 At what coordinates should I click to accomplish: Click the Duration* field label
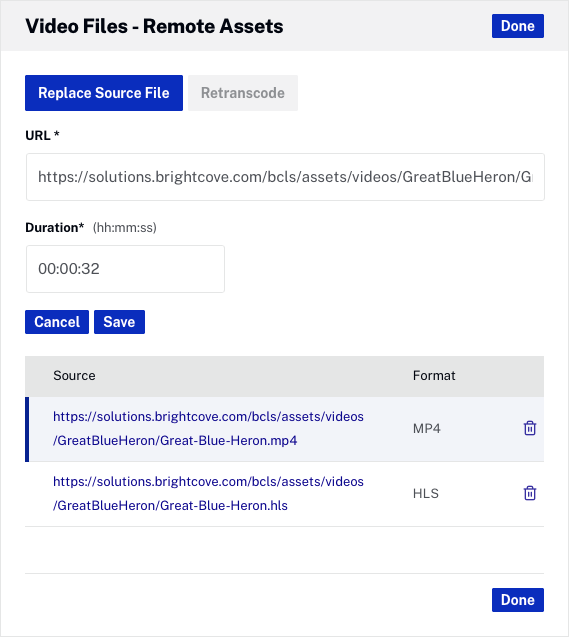pyautogui.click(x=54, y=227)
